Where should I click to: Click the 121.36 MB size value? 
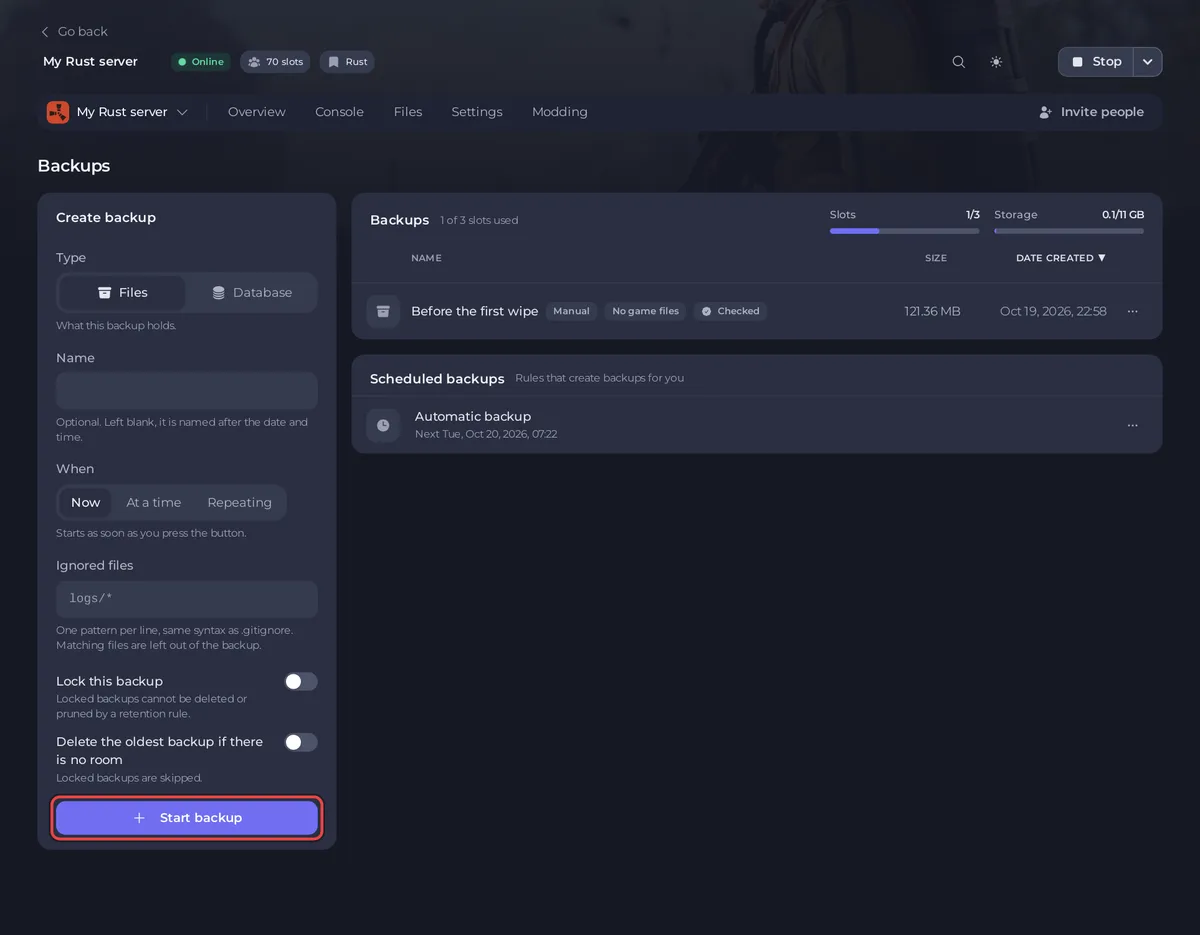932,311
